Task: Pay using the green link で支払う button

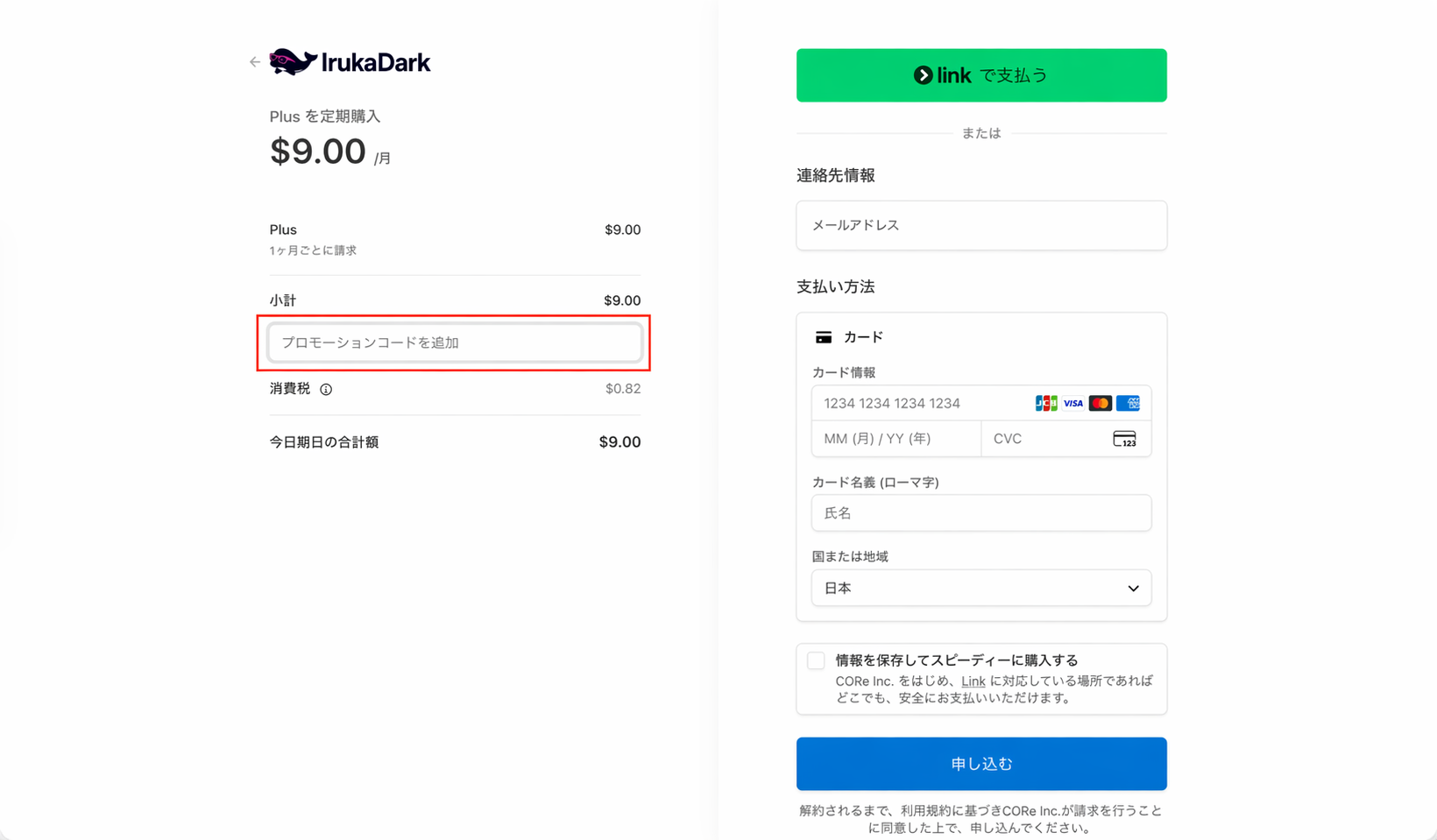Action: click(980, 75)
